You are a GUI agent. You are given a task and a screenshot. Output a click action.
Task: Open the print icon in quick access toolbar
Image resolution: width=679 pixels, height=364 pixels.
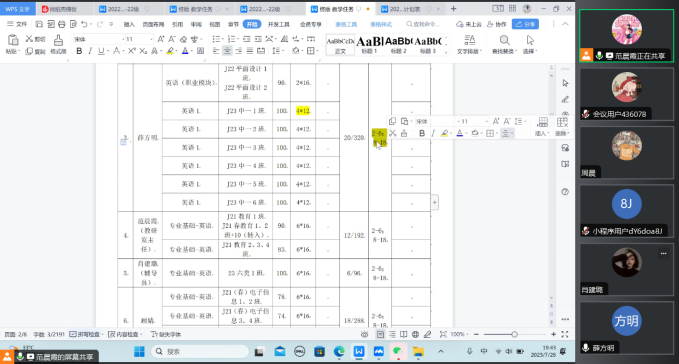[x=62, y=24]
